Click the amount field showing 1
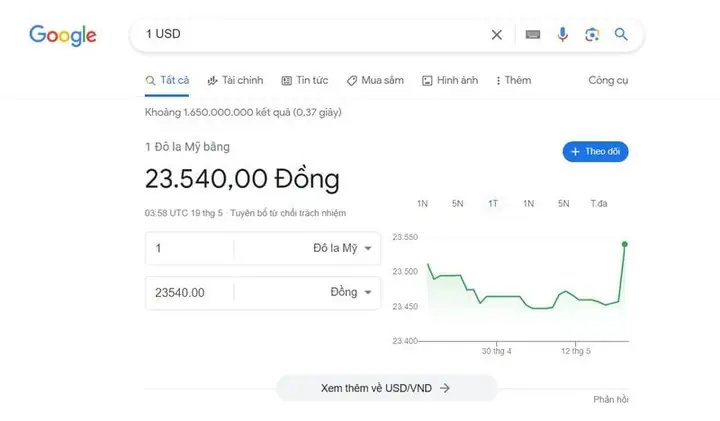720x421 pixels. coord(189,248)
